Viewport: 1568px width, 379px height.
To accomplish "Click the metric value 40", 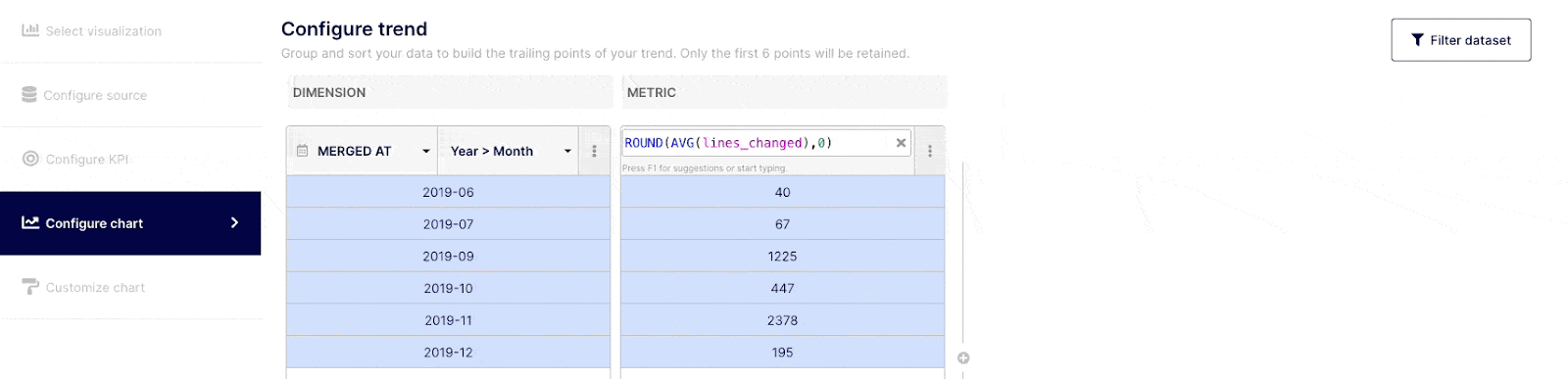I will [x=782, y=192].
